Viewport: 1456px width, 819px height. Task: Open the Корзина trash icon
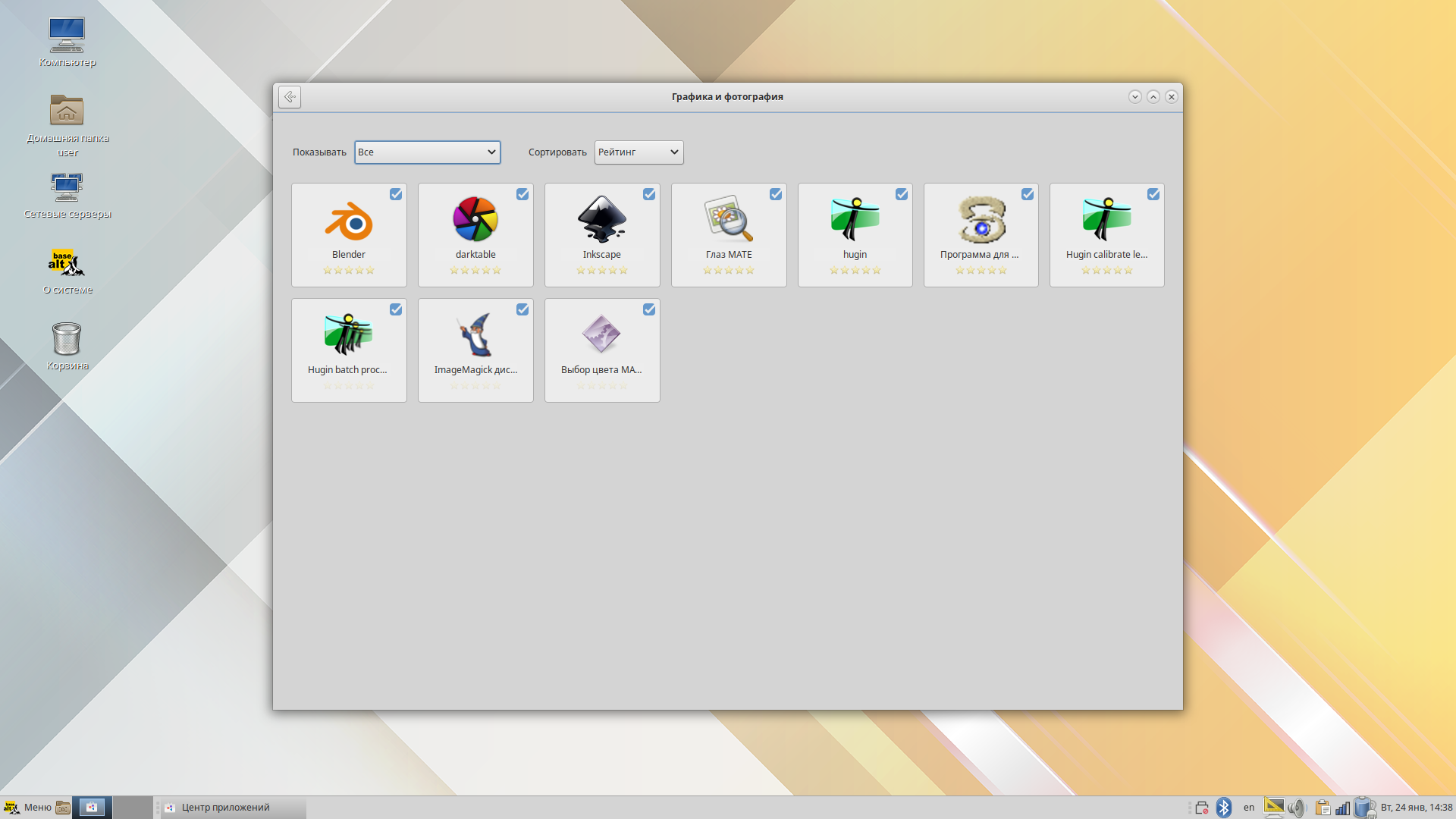point(67,338)
